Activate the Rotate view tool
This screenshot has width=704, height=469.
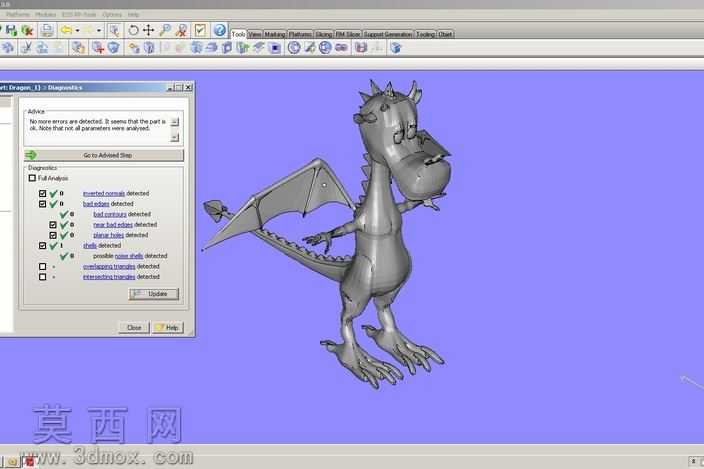(133, 31)
